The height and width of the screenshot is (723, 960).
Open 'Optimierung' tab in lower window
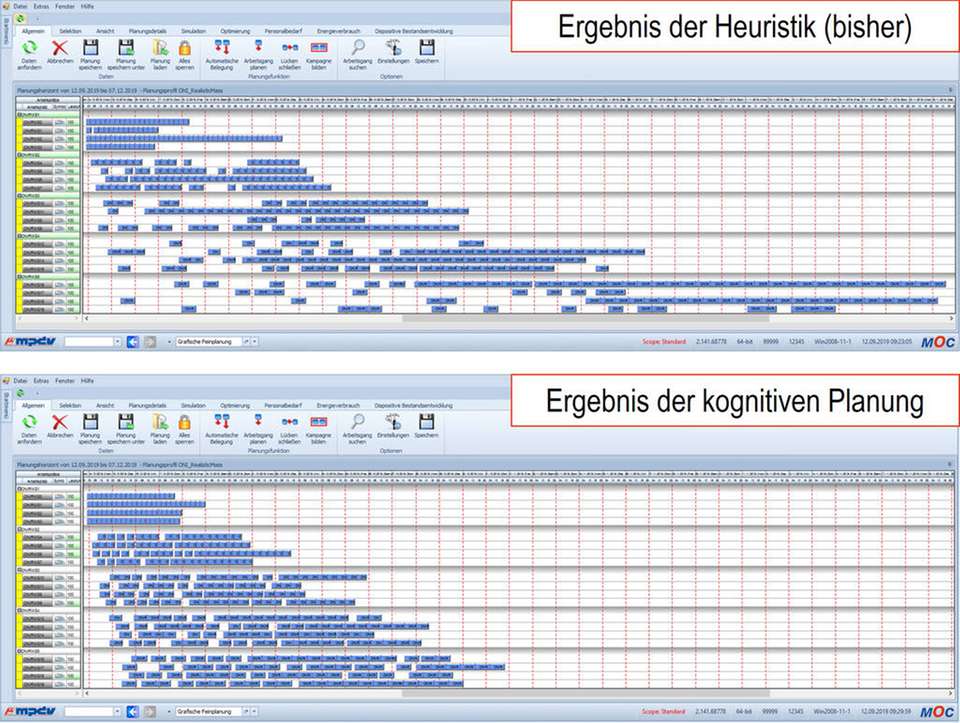pos(235,405)
